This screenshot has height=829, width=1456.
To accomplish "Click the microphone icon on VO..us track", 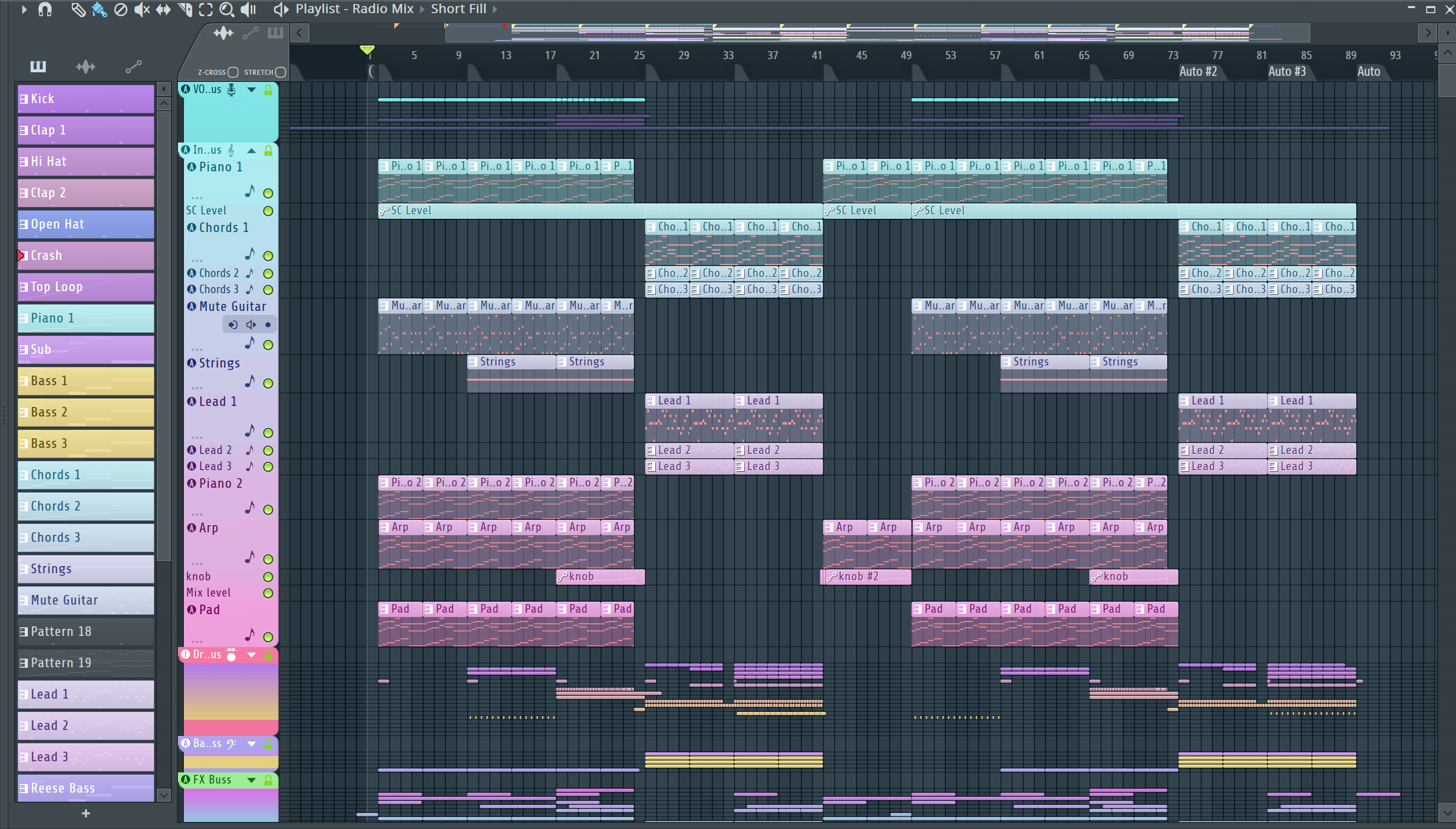I will click(231, 89).
